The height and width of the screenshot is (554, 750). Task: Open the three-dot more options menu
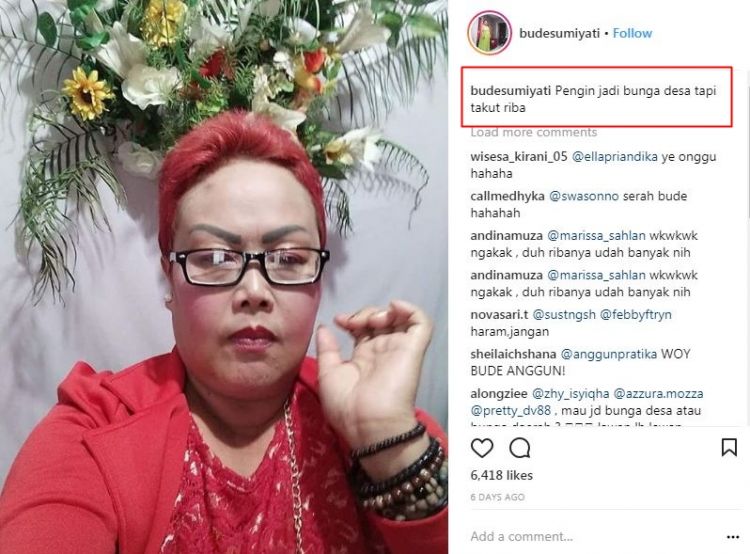(733, 537)
